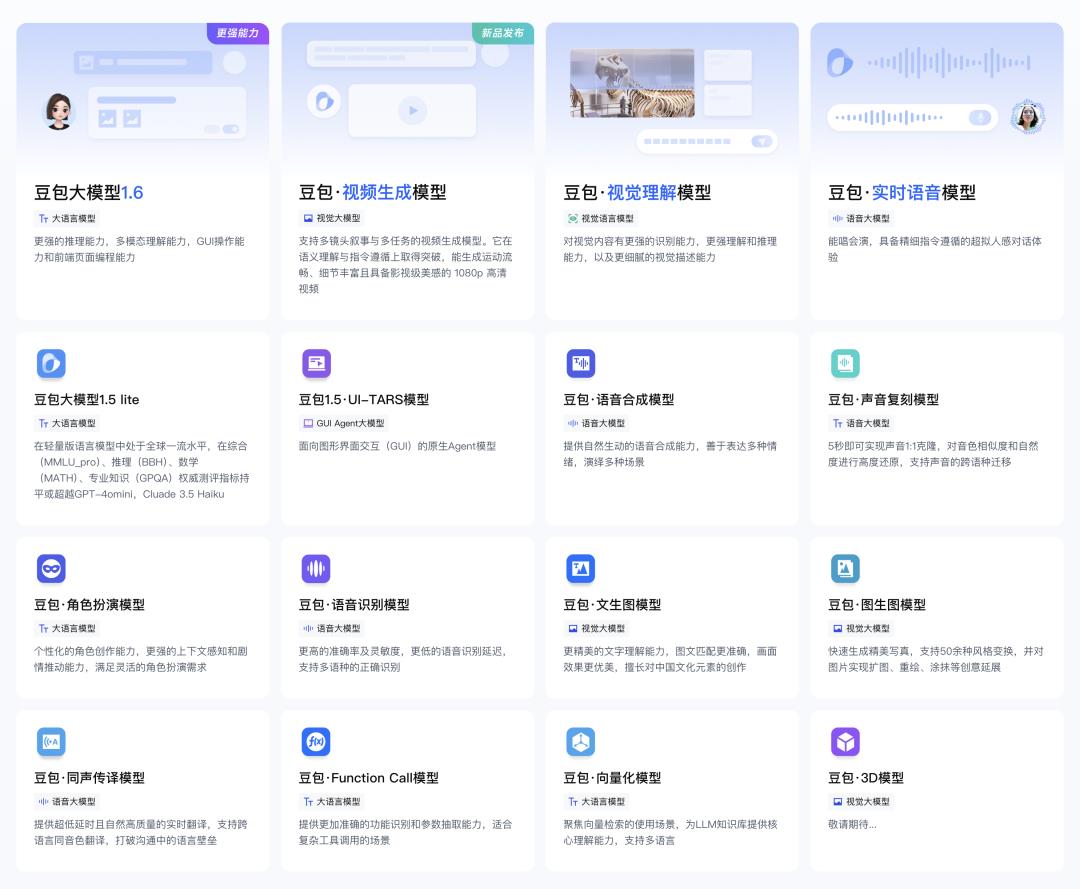This screenshot has width=1080, height=889.
Task: Click the 视觉大模型 tag icon under 视频生成模型
Action: click(308, 218)
